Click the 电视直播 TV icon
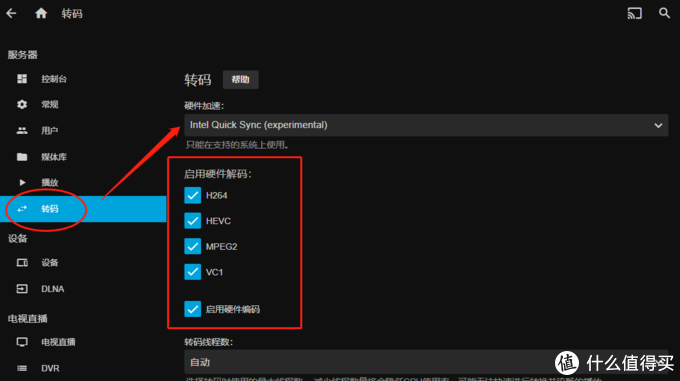 pos(22,342)
